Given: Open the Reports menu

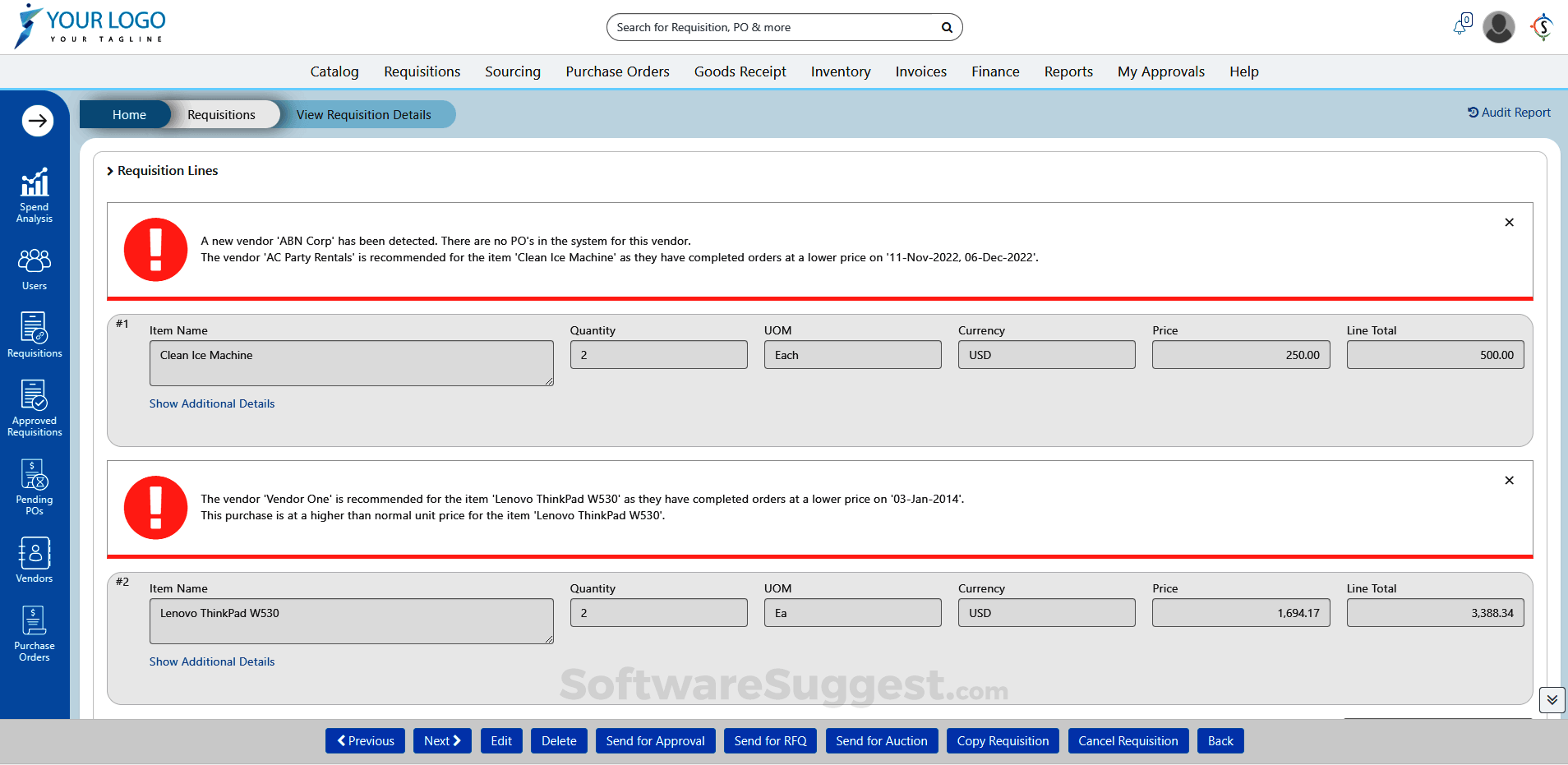Looking at the screenshot, I should click(1068, 71).
